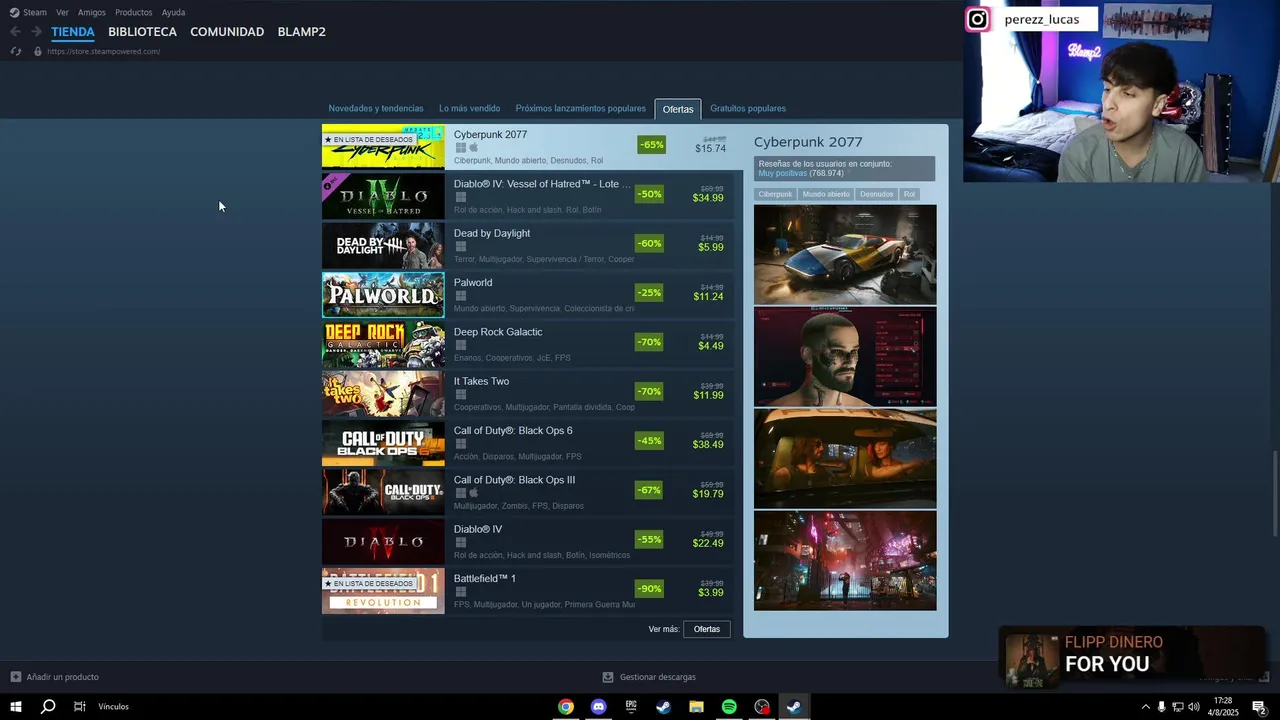The width and height of the screenshot is (1280, 720).
Task: Open Discord from the taskbar
Action: [598, 707]
